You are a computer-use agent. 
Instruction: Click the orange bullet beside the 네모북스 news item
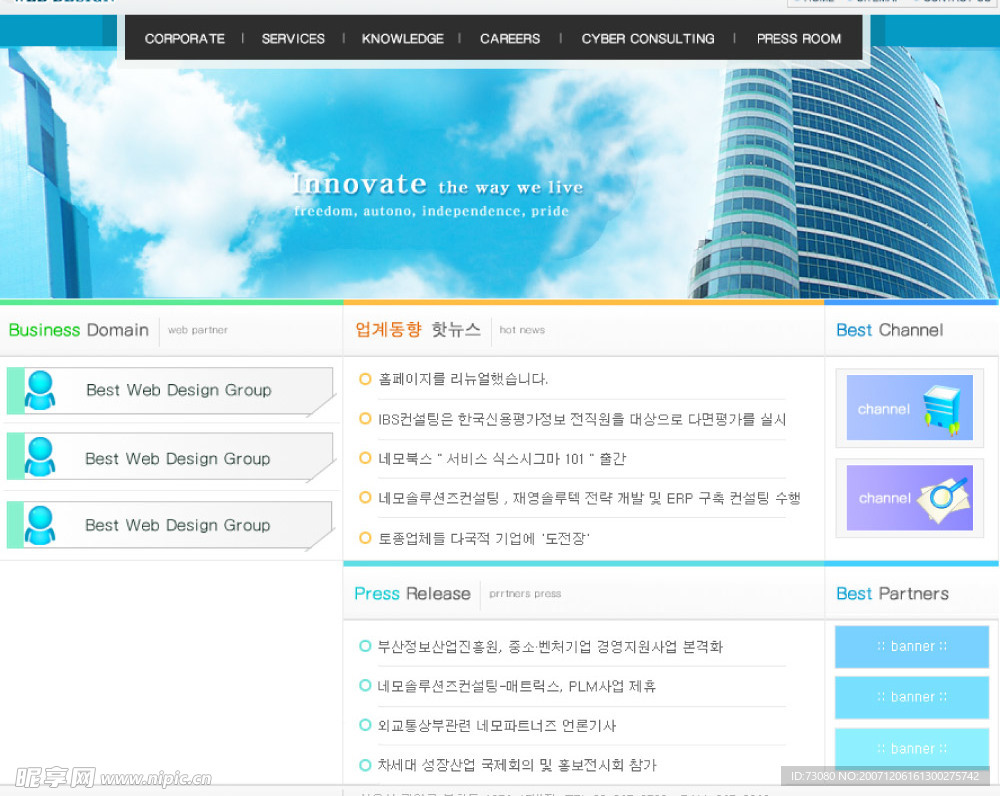pyautogui.click(x=365, y=458)
